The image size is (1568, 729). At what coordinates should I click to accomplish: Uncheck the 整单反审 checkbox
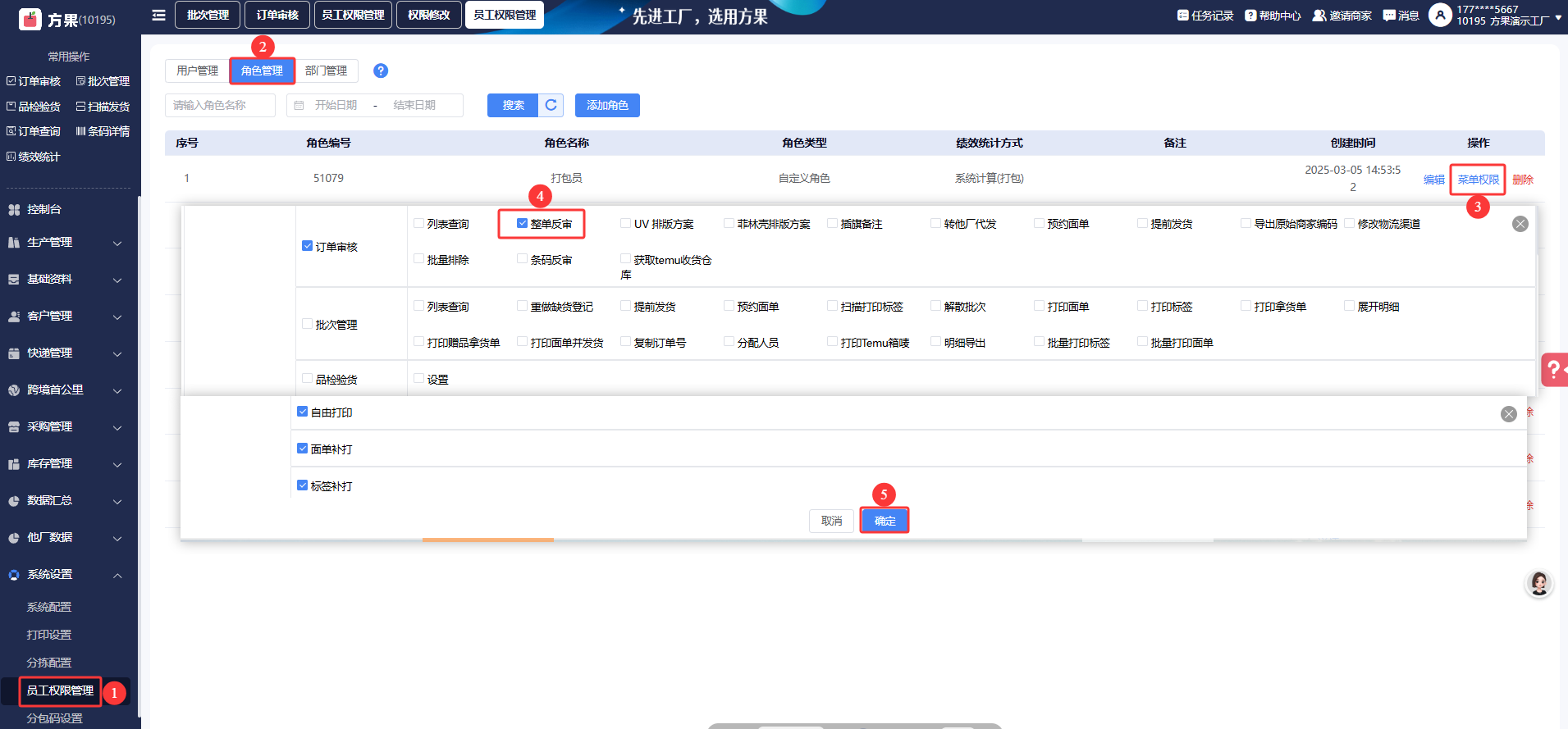[x=522, y=223]
